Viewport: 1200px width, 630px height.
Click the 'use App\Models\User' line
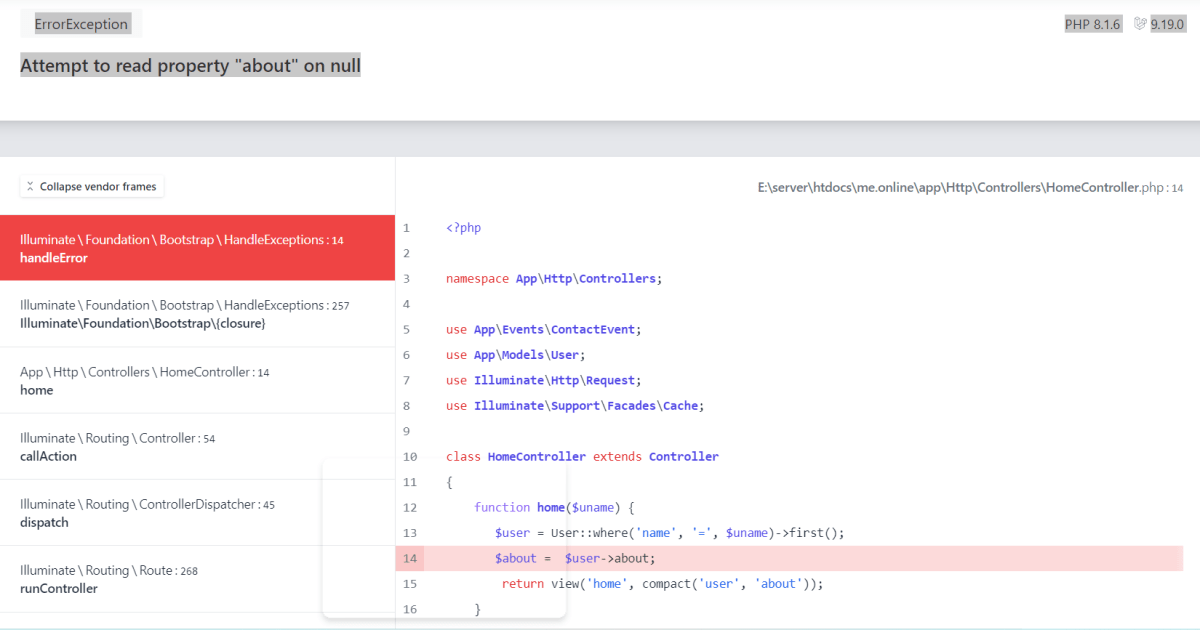coord(515,355)
